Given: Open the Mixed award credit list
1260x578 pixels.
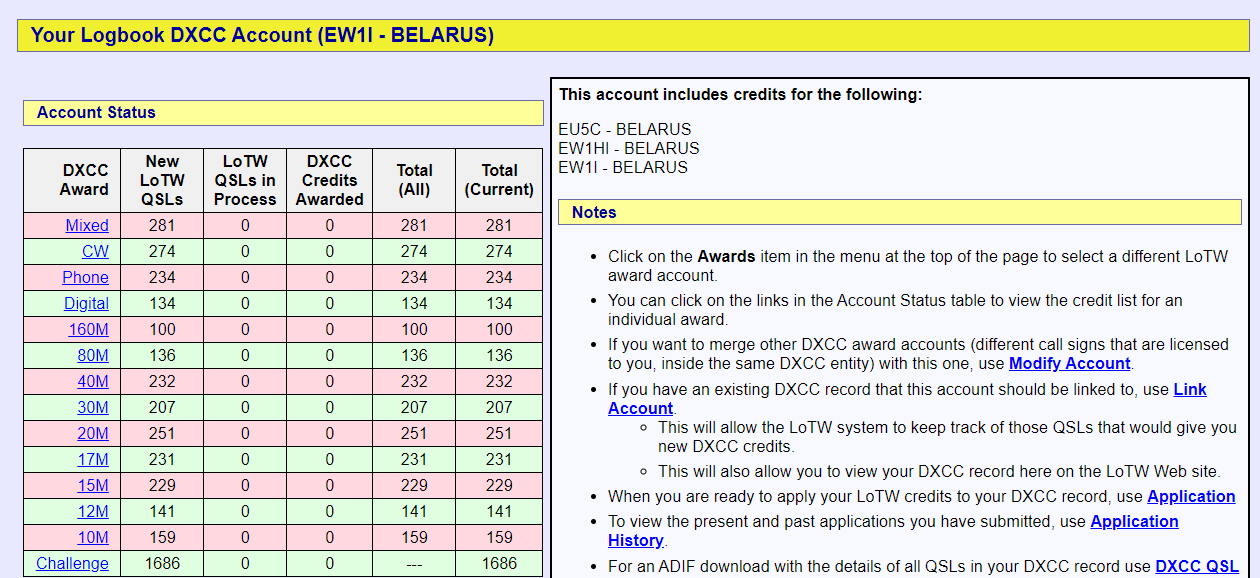Looking at the screenshot, I should (x=87, y=226).
